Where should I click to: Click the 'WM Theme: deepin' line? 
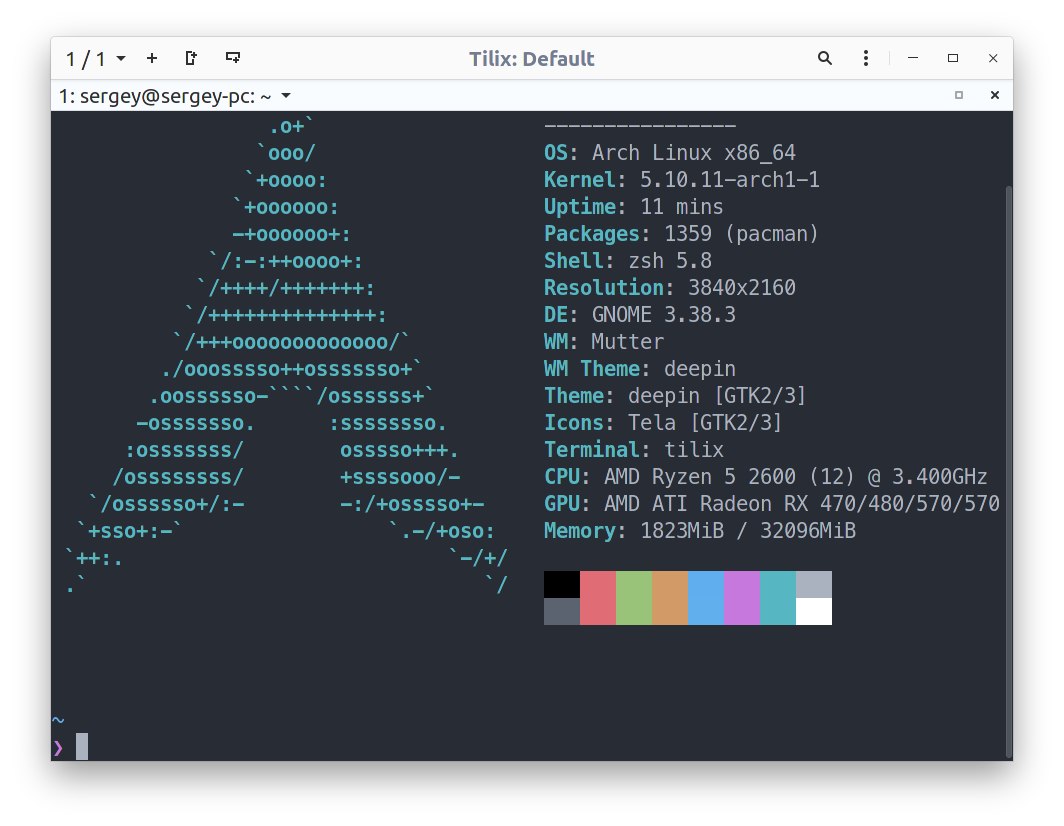639,369
